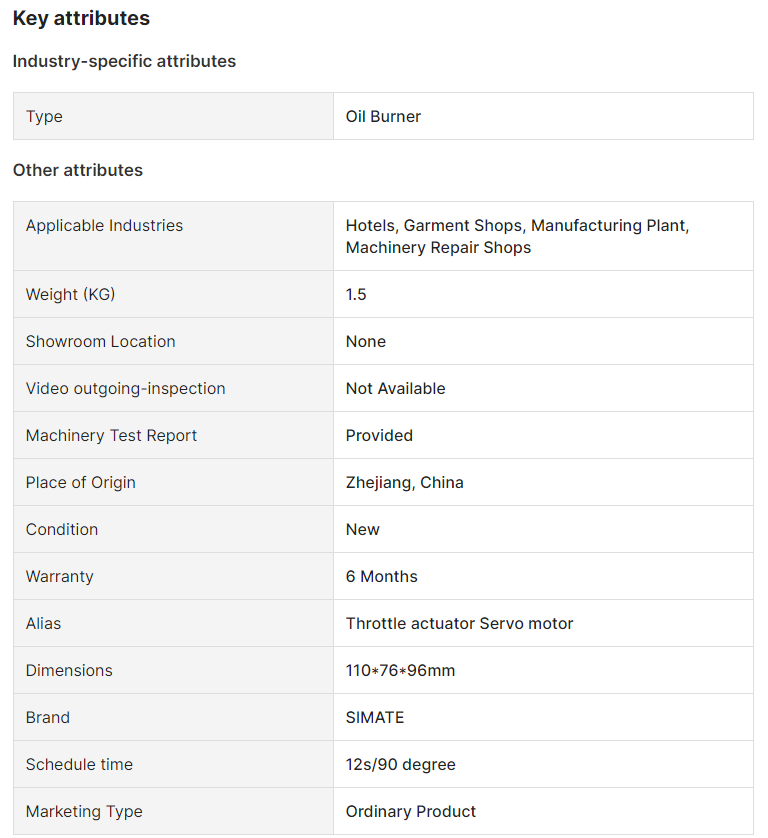The image size is (768, 838).
Task: Click the 12s/90 degree schedule value
Action: coord(401,765)
